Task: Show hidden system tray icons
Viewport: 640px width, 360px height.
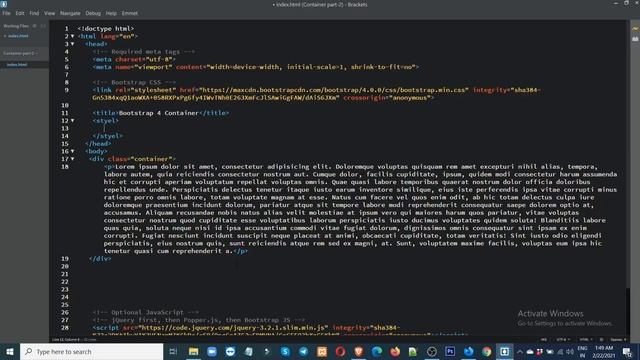Action: pos(520,351)
